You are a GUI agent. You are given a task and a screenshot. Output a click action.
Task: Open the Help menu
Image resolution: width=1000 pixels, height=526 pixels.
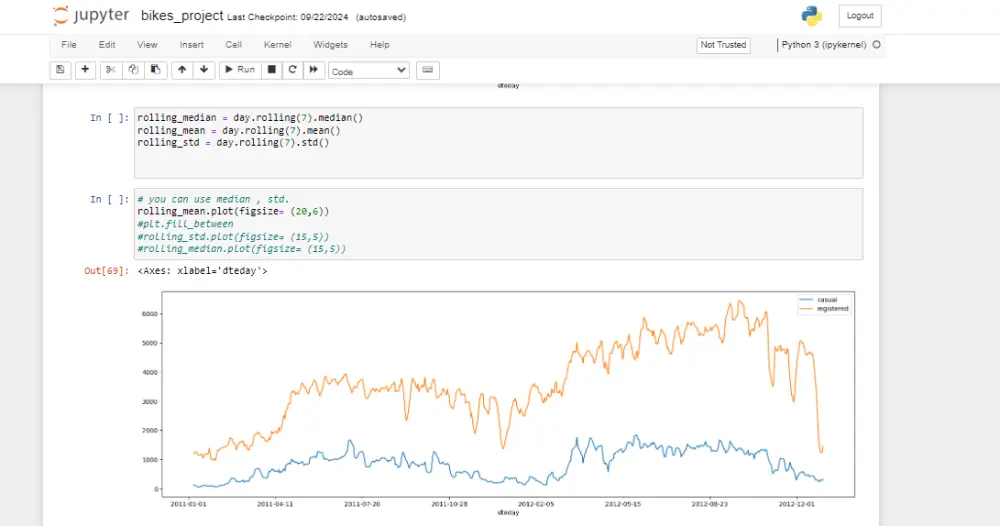[379, 45]
